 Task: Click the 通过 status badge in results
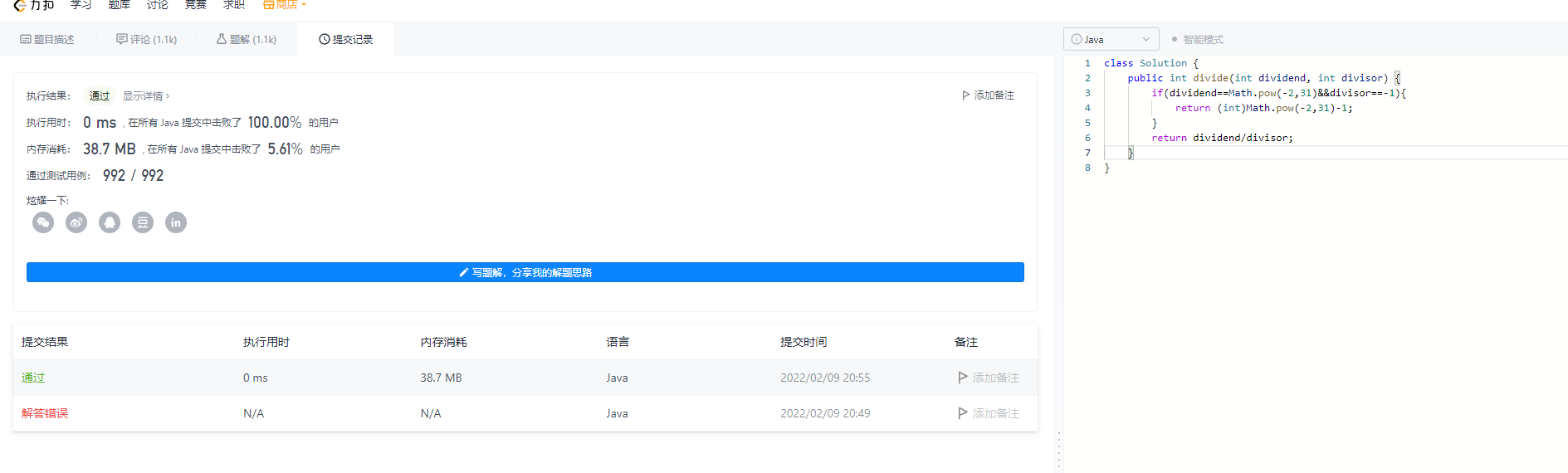coord(100,96)
